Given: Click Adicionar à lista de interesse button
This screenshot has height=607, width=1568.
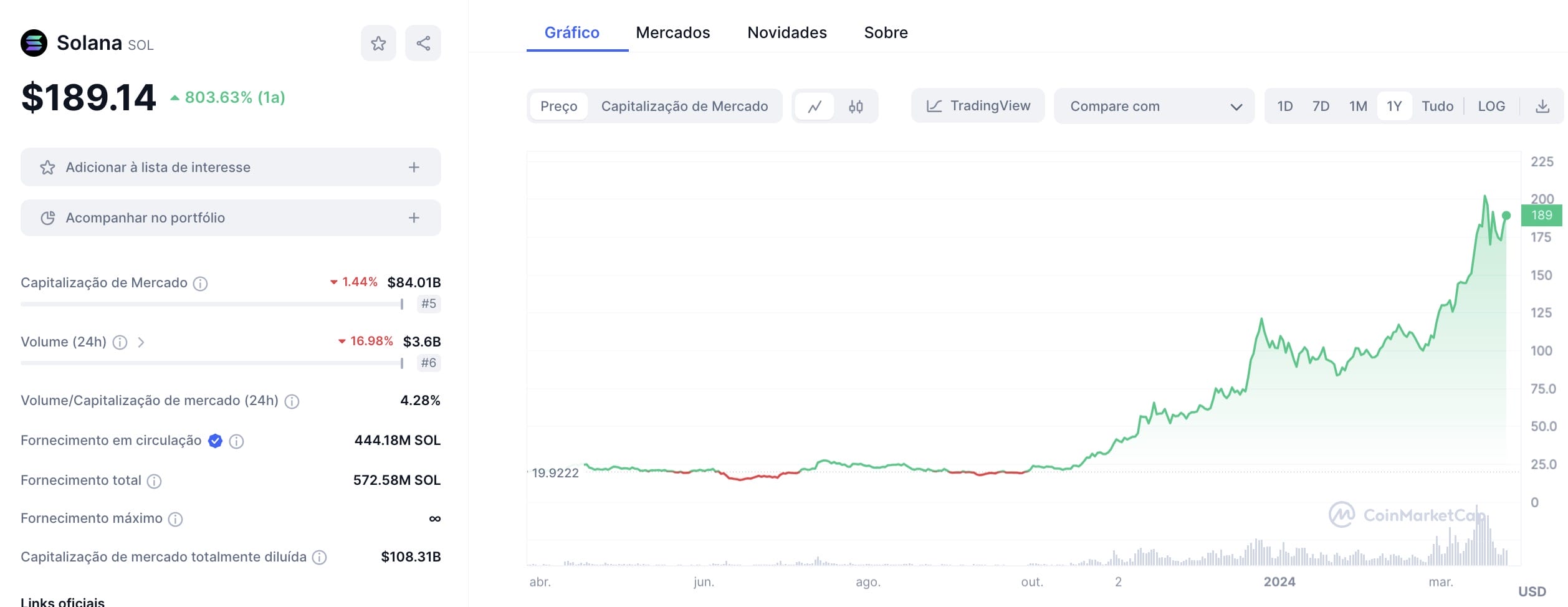Looking at the screenshot, I should 231,167.
